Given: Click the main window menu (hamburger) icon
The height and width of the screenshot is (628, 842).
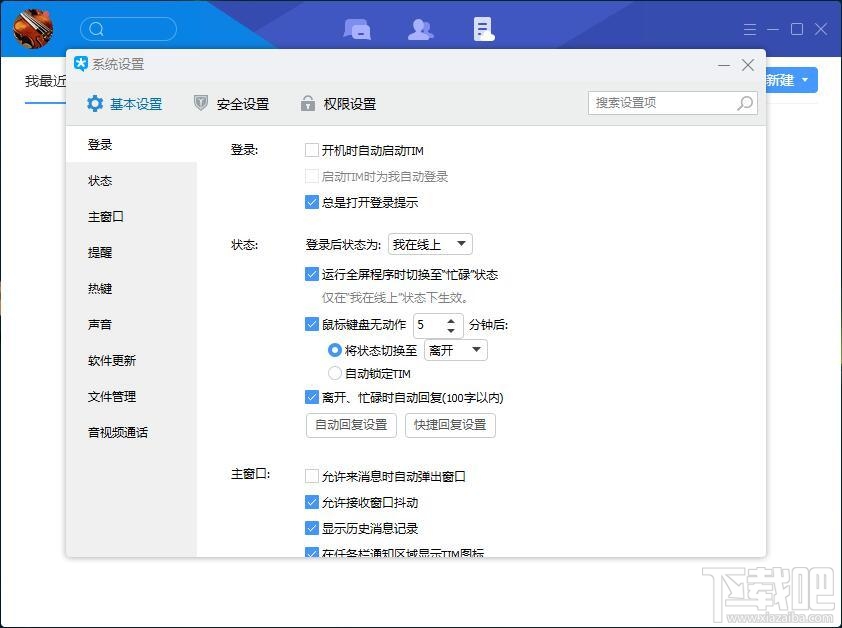Looking at the screenshot, I should pos(749,29).
